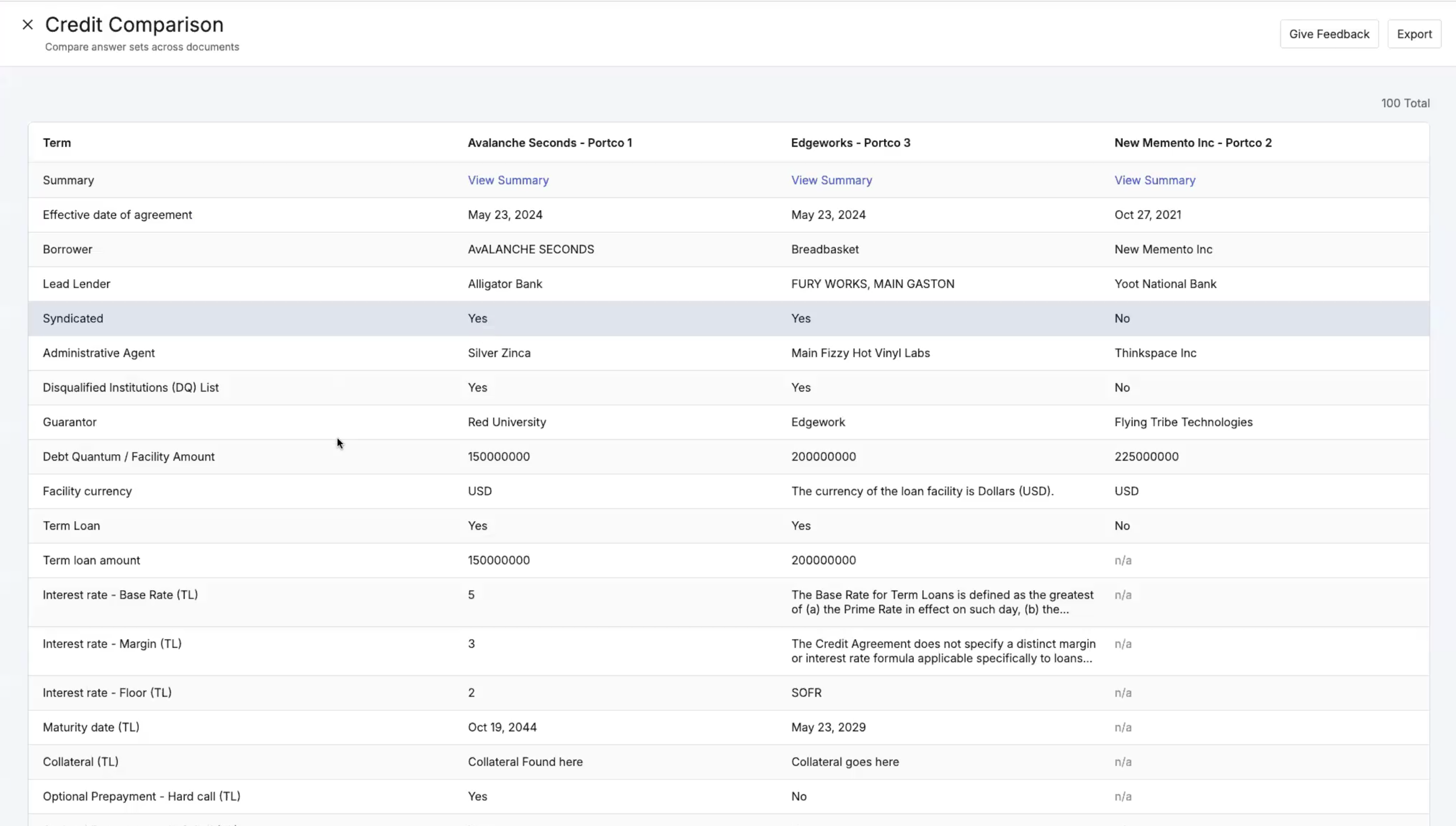The width and height of the screenshot is (1456, 826).
Task: Click the Term column header
Action: [x=57, y=143]
